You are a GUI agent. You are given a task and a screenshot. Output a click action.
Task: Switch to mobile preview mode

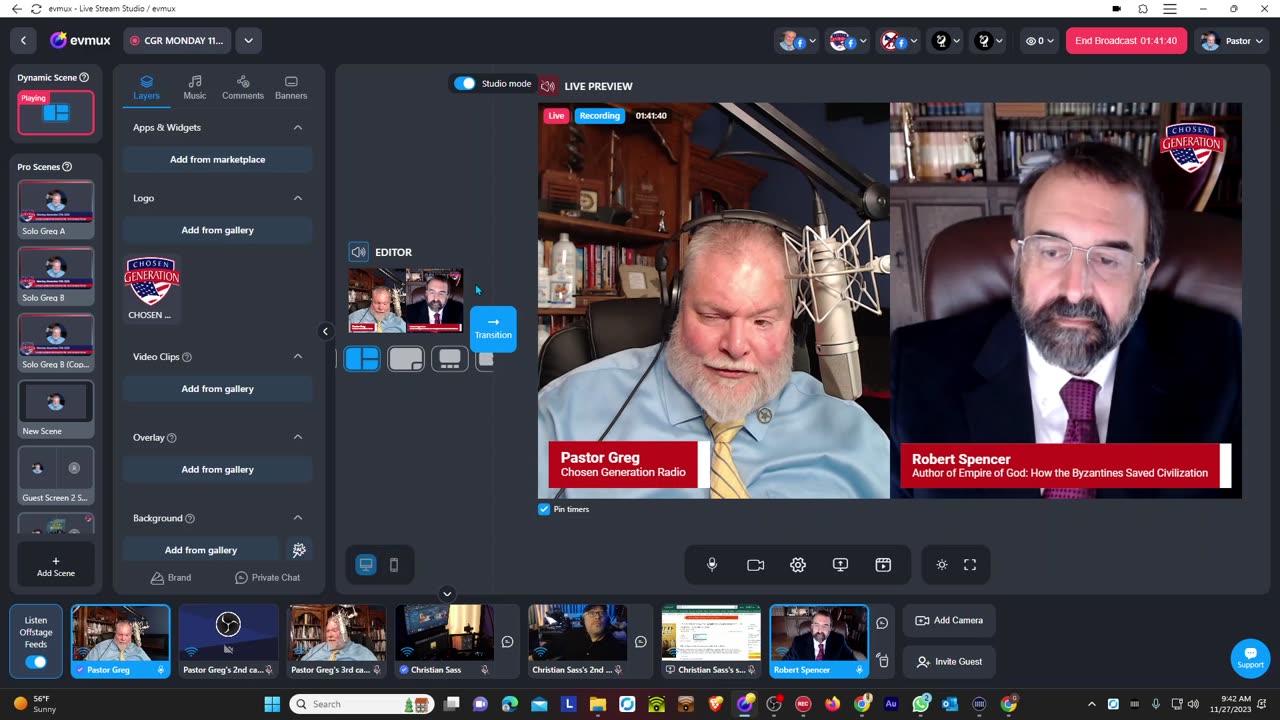click(394, 565)
